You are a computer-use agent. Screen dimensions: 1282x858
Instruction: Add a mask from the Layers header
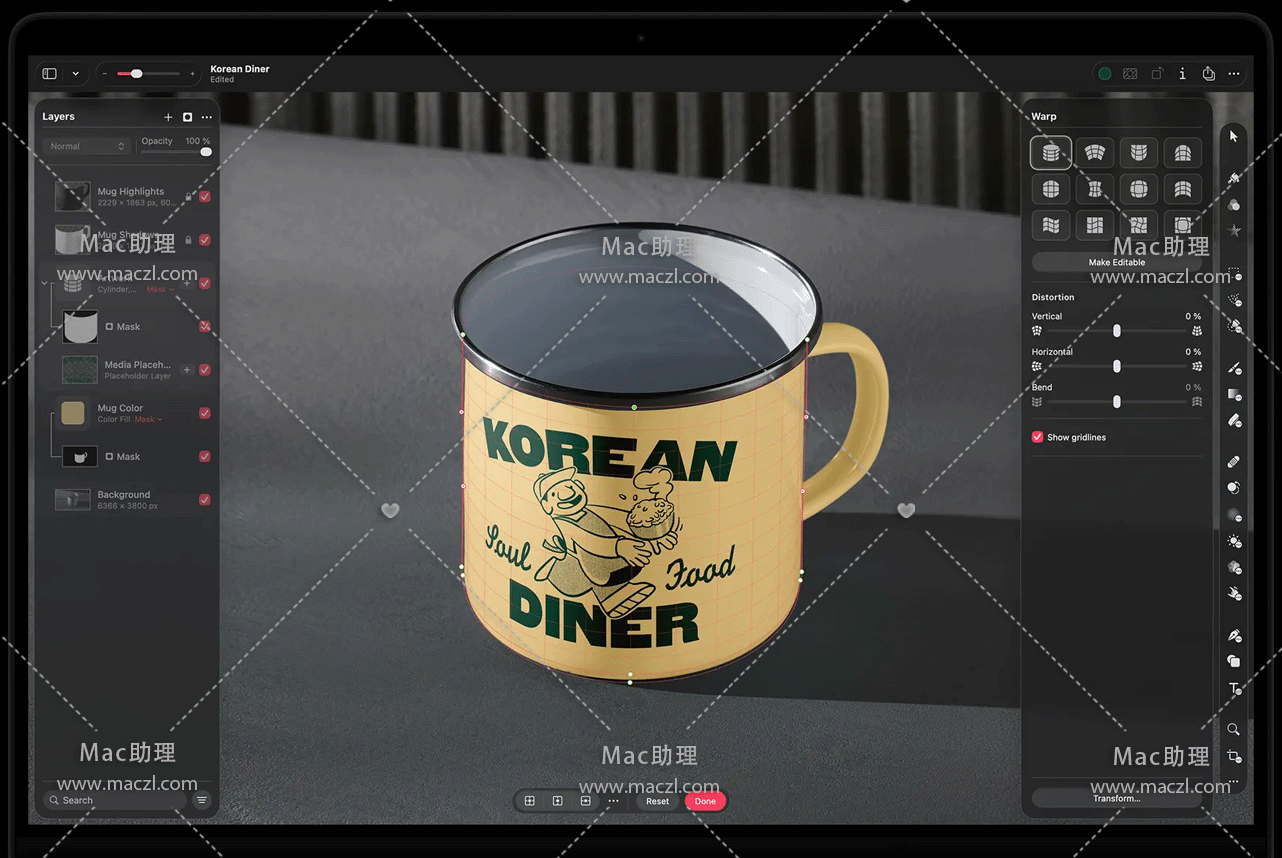pyautogui.click(x=187, y=117)
